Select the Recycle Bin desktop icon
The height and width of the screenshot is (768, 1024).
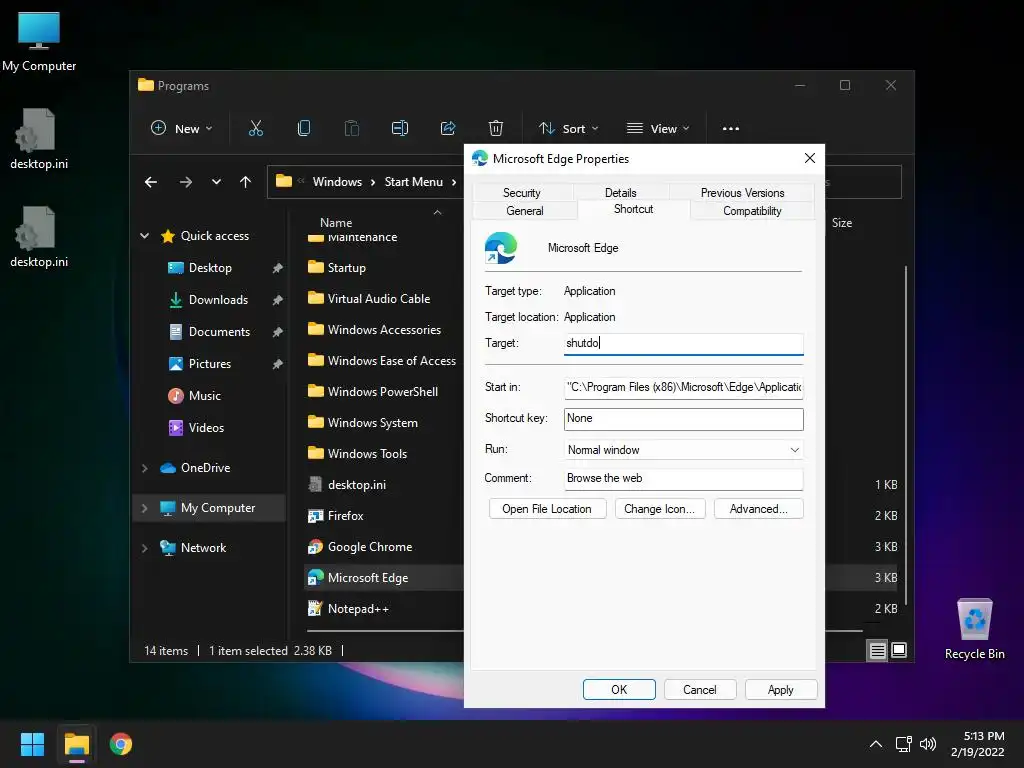coord(974,628)
